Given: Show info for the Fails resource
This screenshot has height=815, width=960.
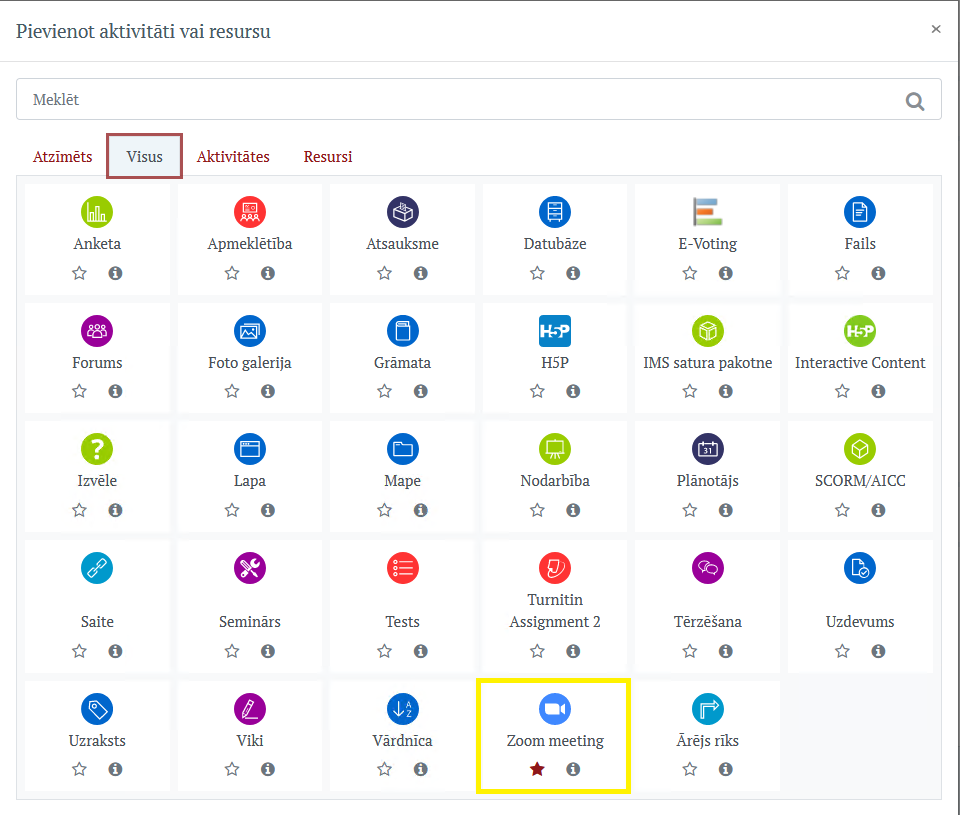Looking at the screenshot, I should coord(878,273).
